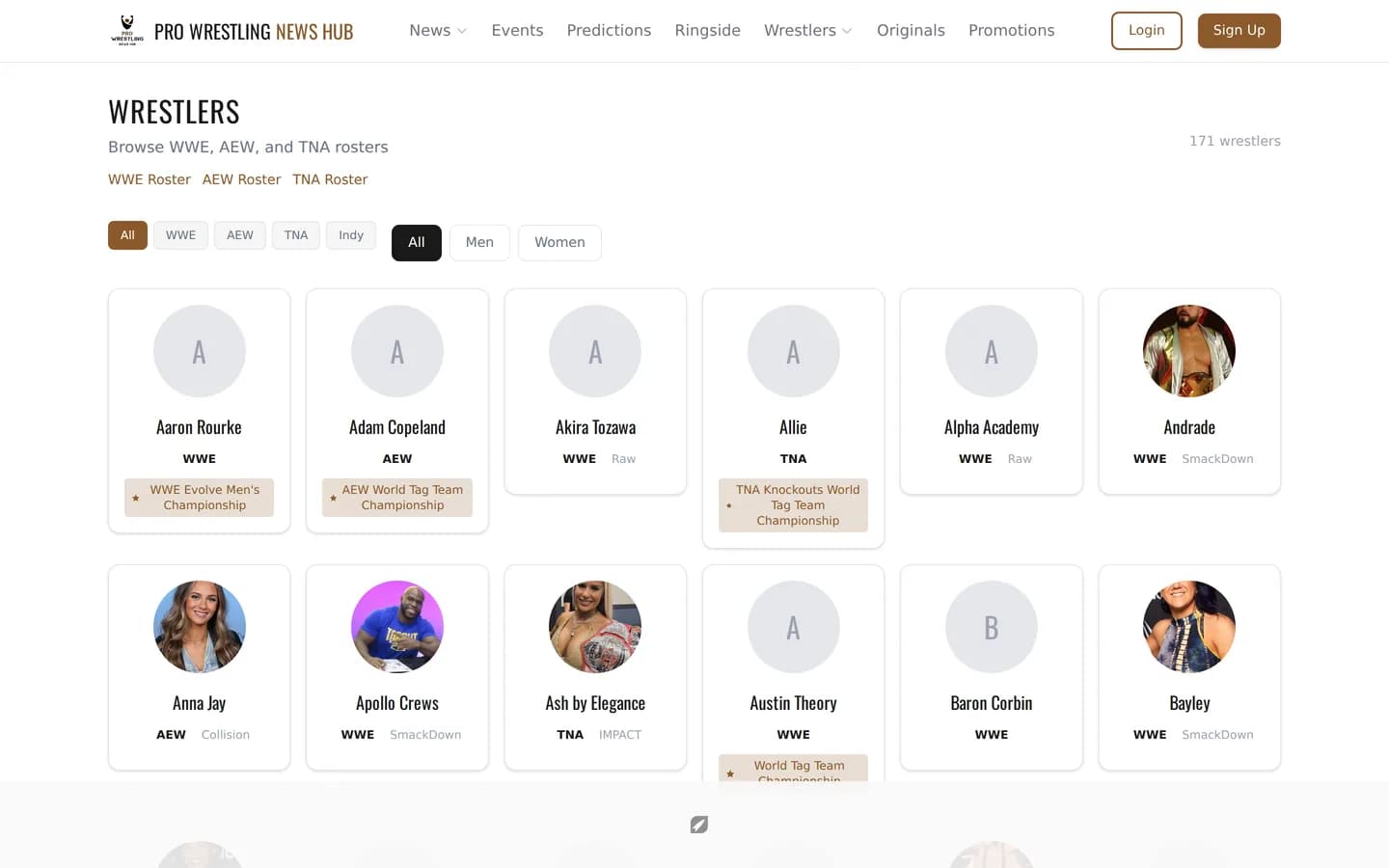The height and width of the screenshot is (868, 1389).
Task: Open the Promotions page
Action: click(1012, 31)
